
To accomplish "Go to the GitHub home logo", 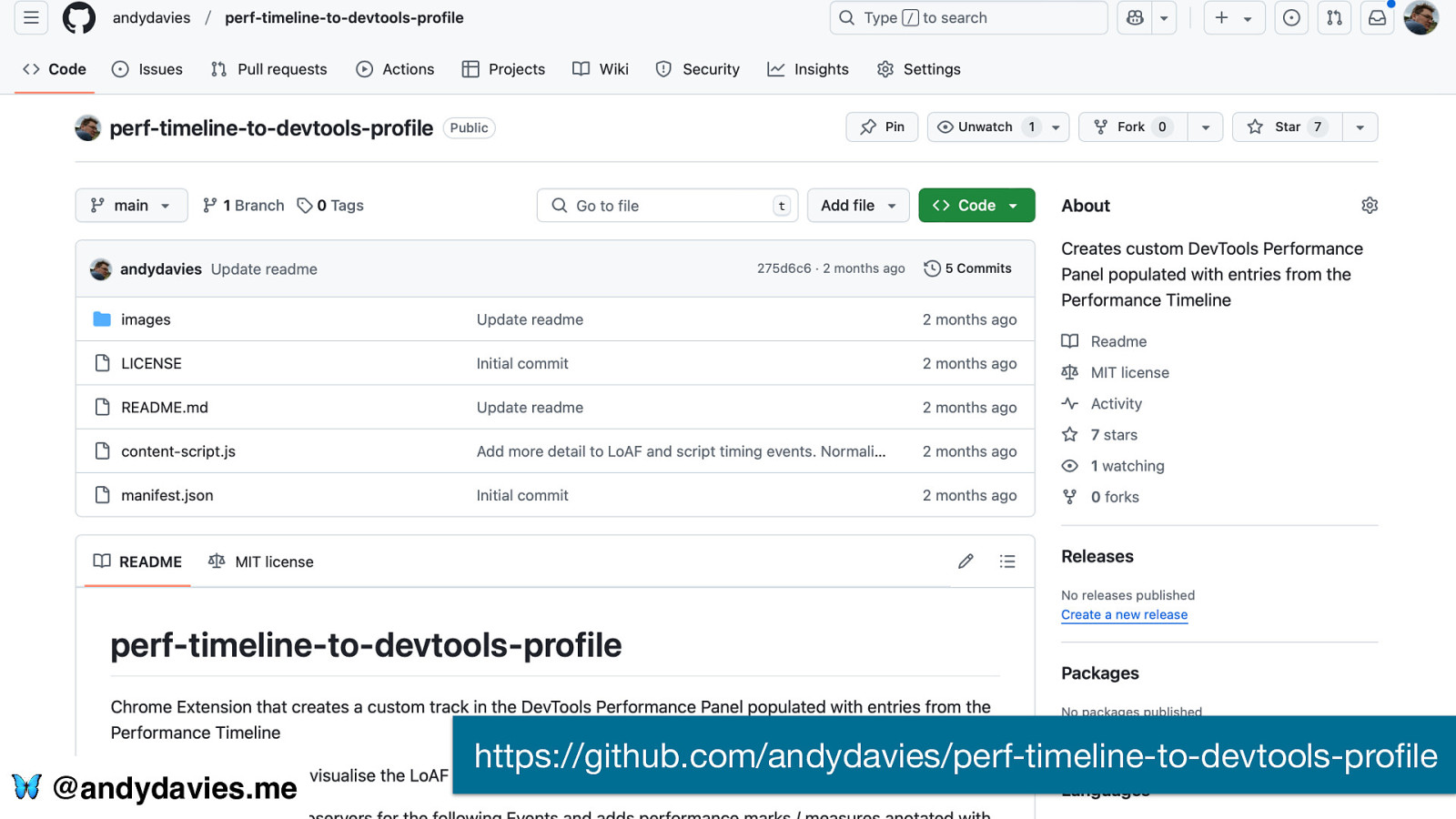I will click(79, 17).
